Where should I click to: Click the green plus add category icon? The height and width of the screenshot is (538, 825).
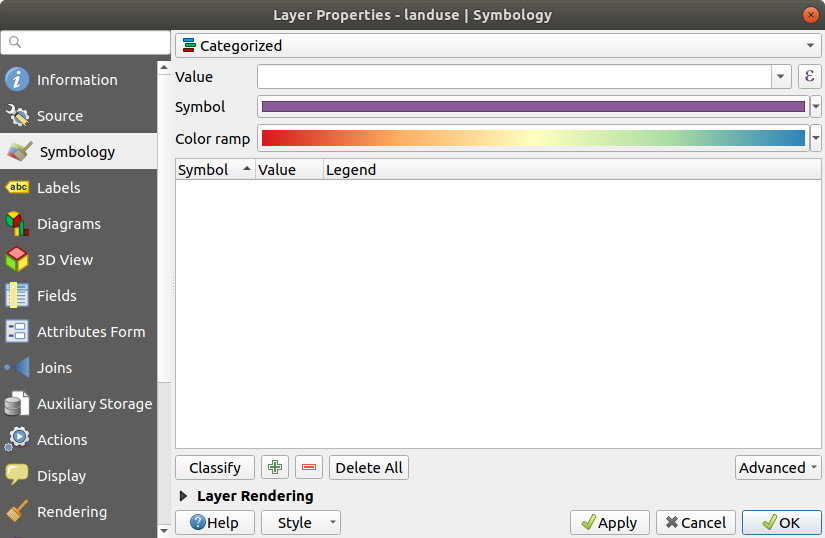point(274,467)
